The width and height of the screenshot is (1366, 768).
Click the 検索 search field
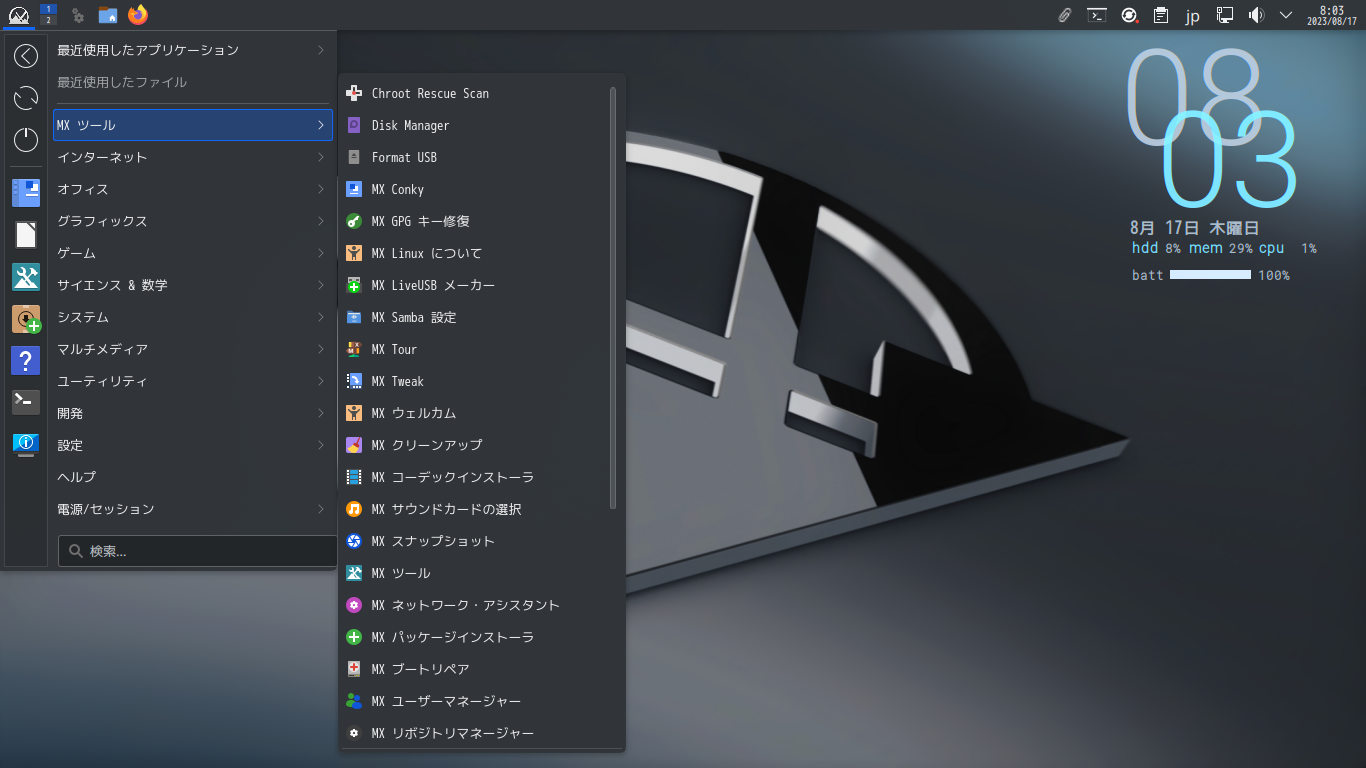pos(197,551)
